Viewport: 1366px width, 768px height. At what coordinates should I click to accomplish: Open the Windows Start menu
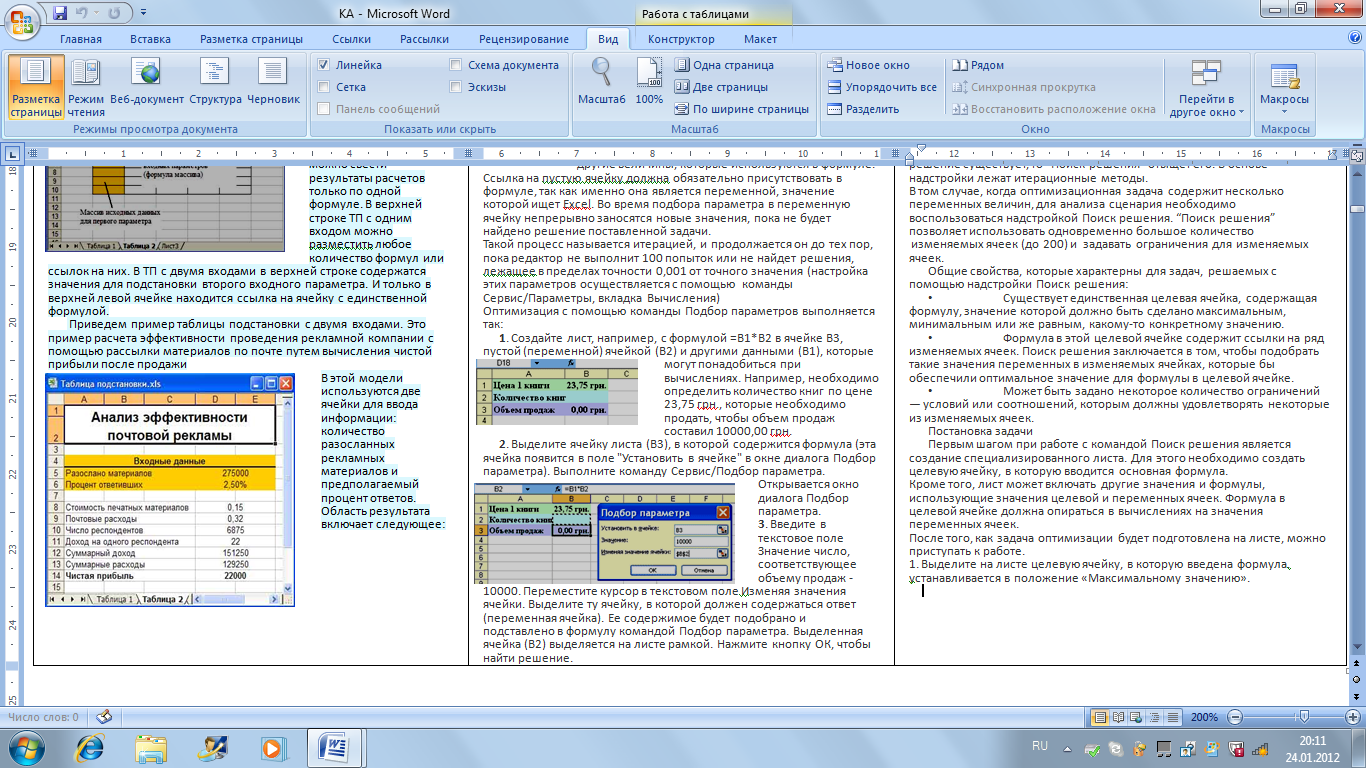pyautogui.click(x=26, y=747)
